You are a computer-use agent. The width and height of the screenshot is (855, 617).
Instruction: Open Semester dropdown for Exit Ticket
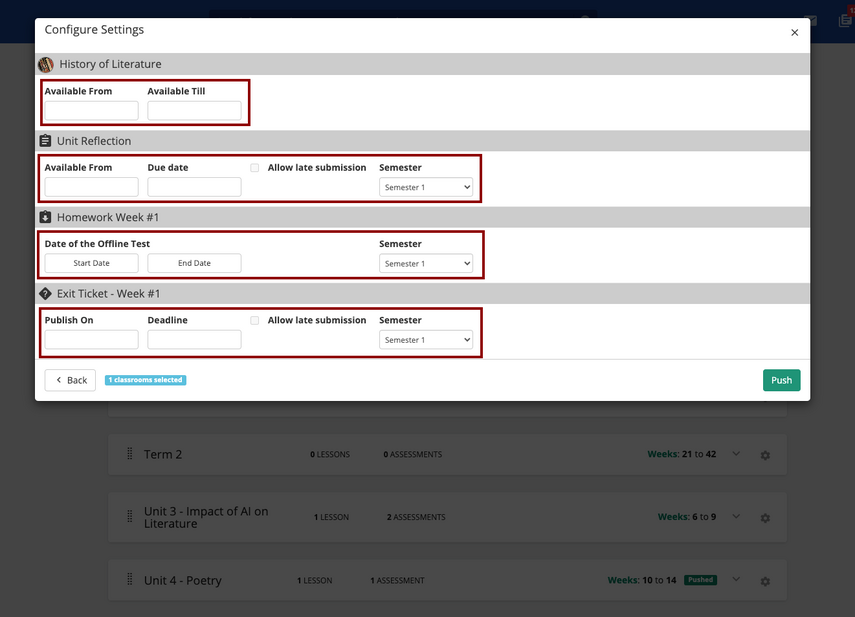pos(426,340)
